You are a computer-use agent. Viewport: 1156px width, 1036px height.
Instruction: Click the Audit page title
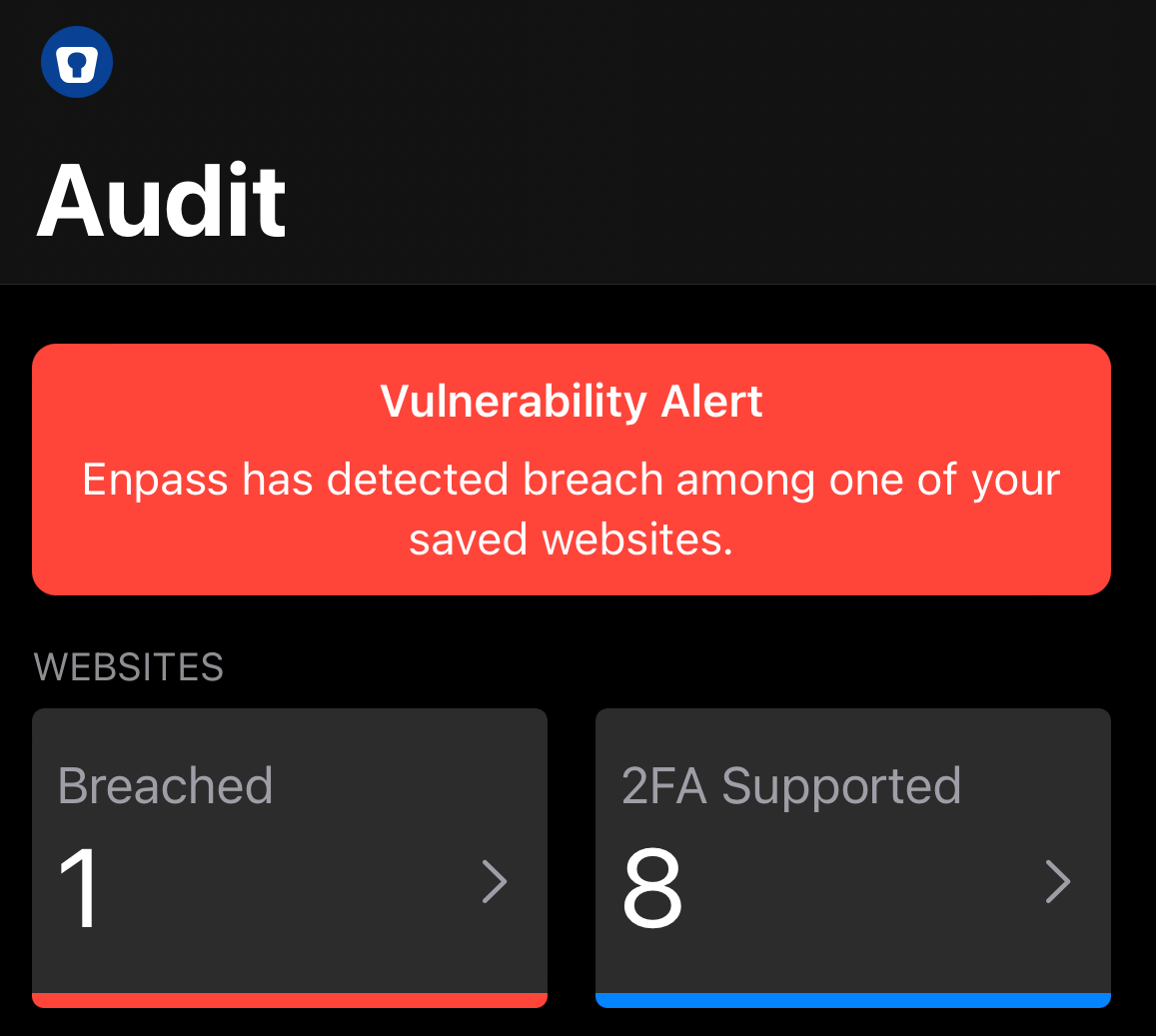(x=162, y=201)
